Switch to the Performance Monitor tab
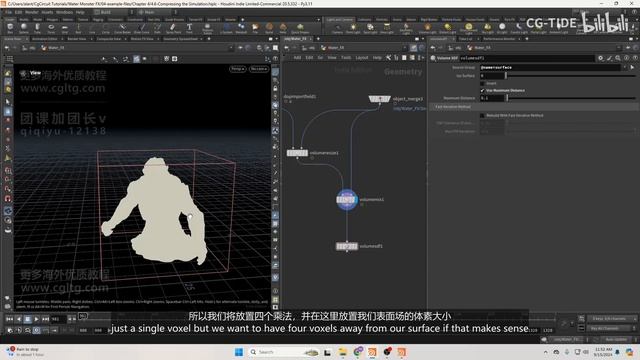 pos(499,39)
